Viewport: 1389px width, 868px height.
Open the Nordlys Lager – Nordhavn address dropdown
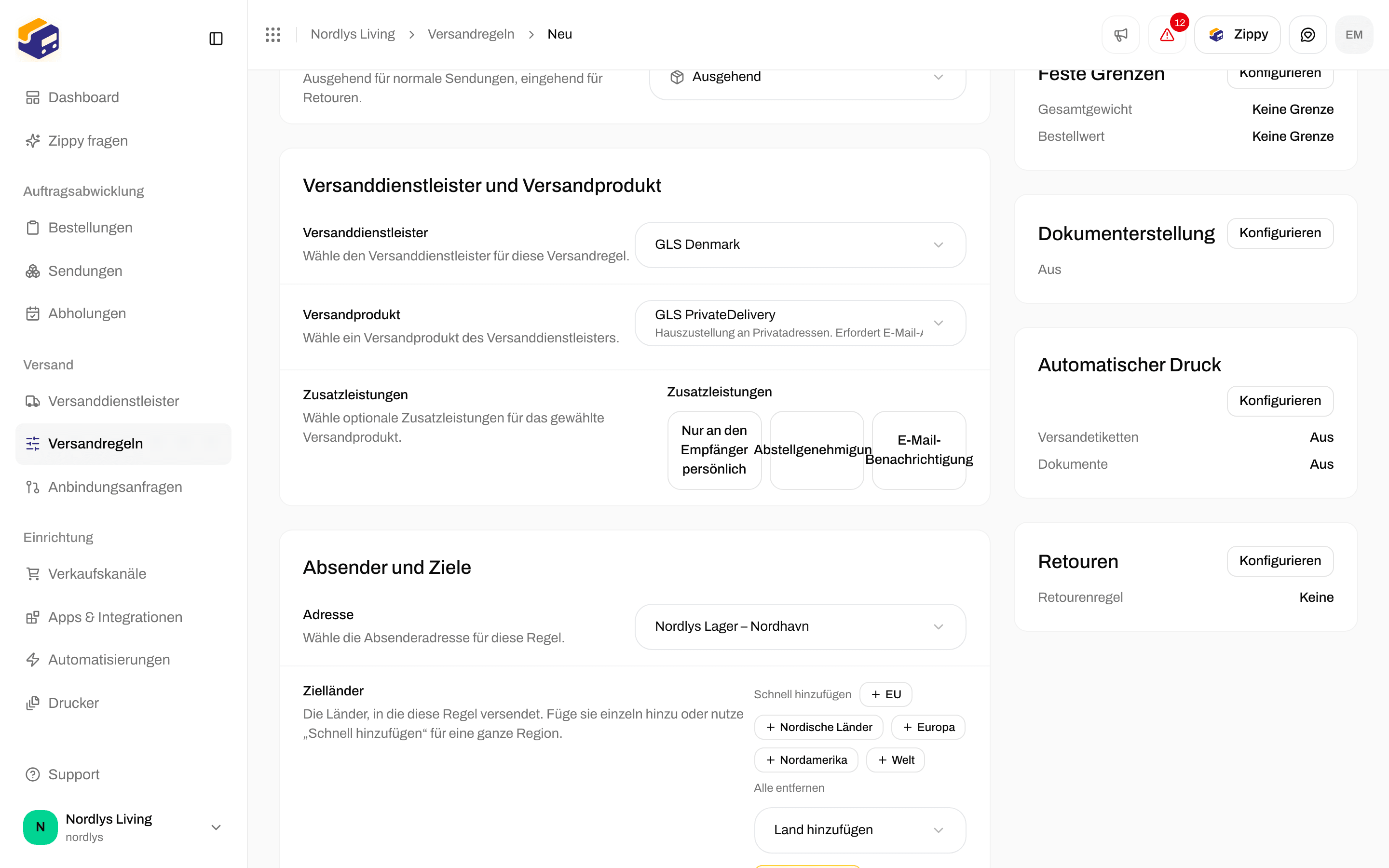click(x=800, y=626)
